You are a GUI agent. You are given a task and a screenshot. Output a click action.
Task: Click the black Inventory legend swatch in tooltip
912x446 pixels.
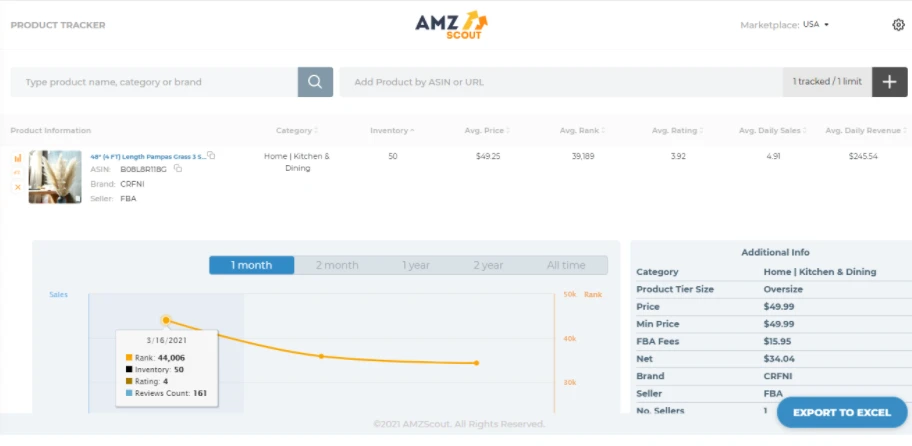click(x=129, y=369)
